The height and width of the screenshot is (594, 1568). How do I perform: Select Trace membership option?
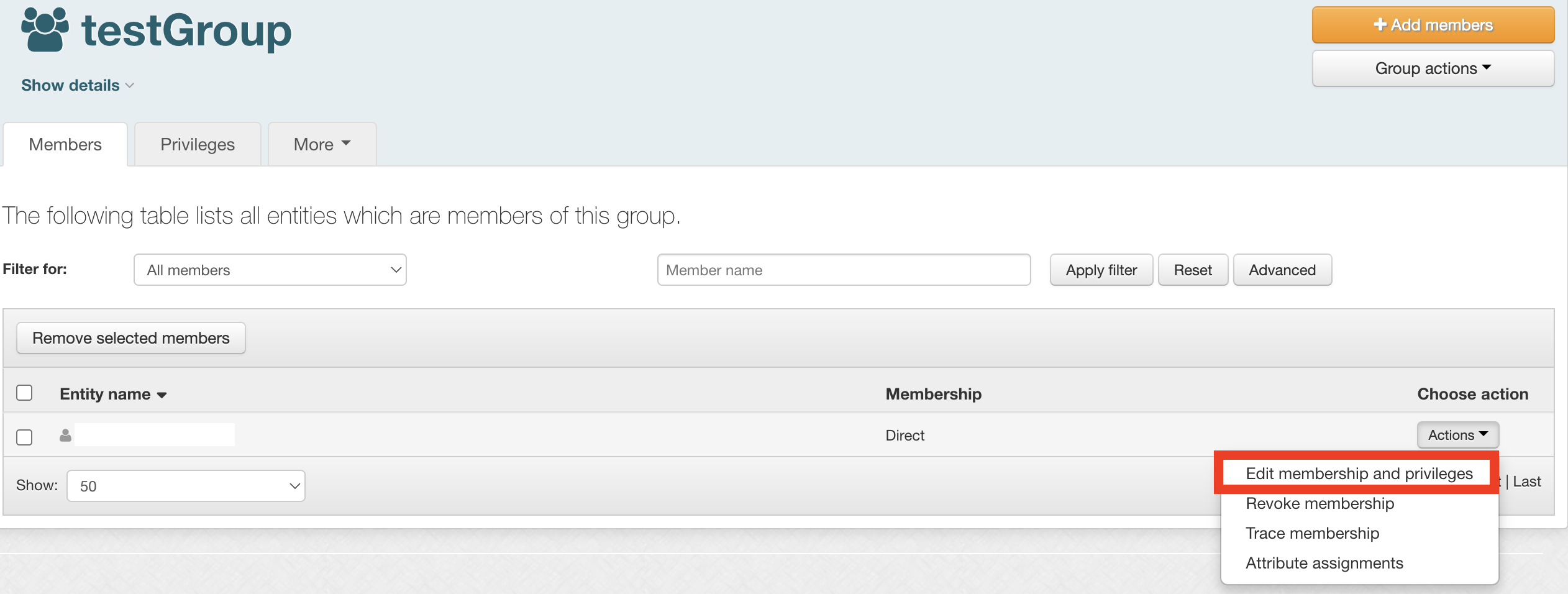tap(1312, 533)
